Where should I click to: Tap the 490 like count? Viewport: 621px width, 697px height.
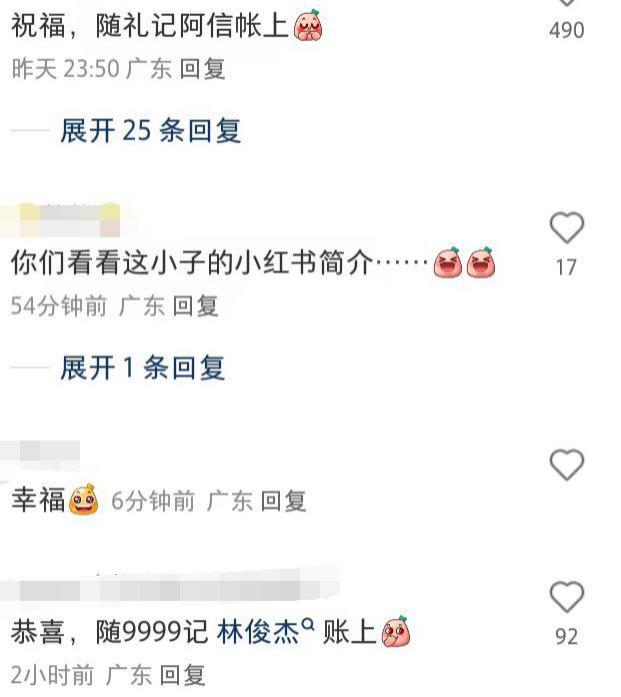point(566,30)
